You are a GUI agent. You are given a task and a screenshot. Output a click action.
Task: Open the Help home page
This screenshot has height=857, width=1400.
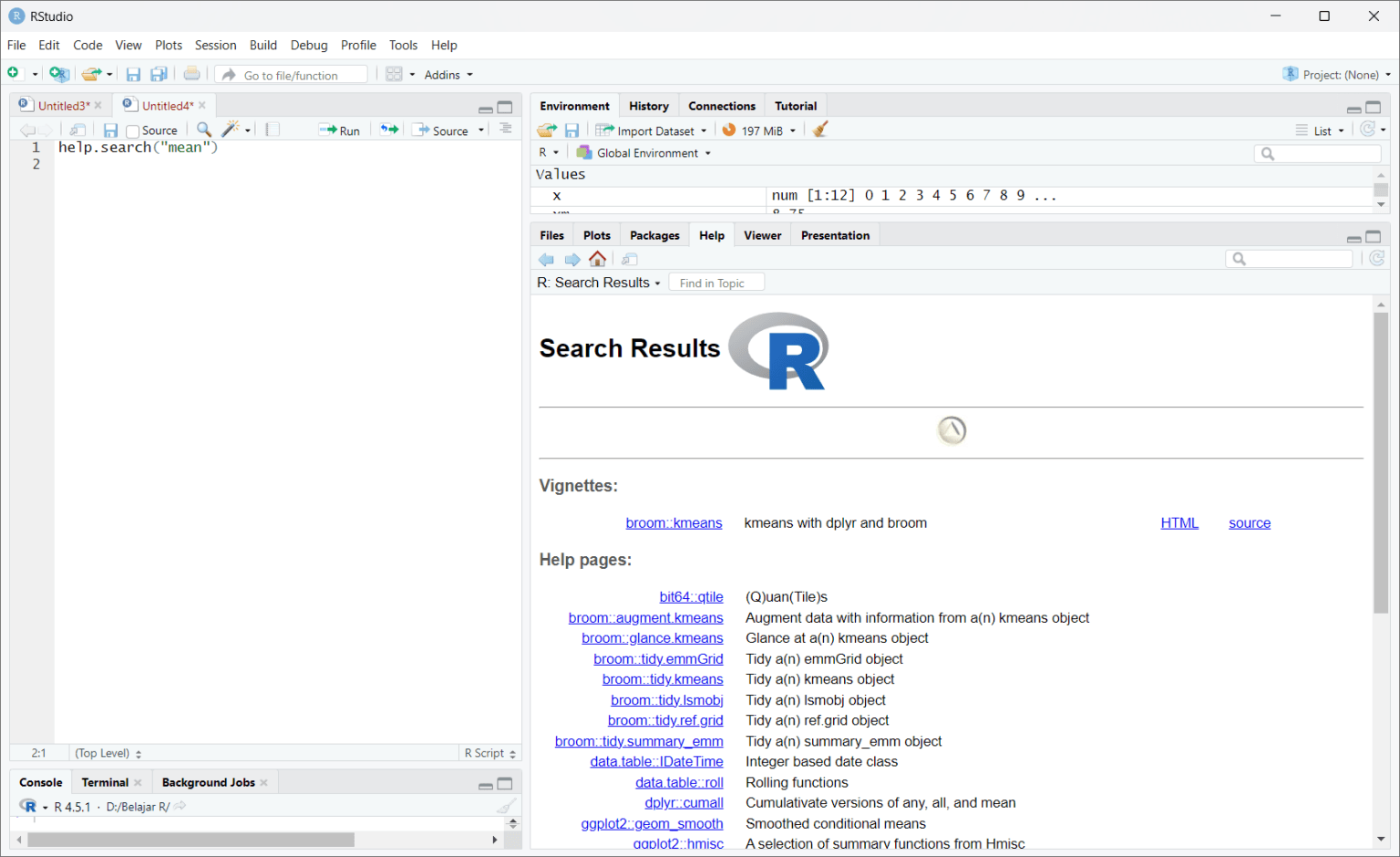pos(598,259)
